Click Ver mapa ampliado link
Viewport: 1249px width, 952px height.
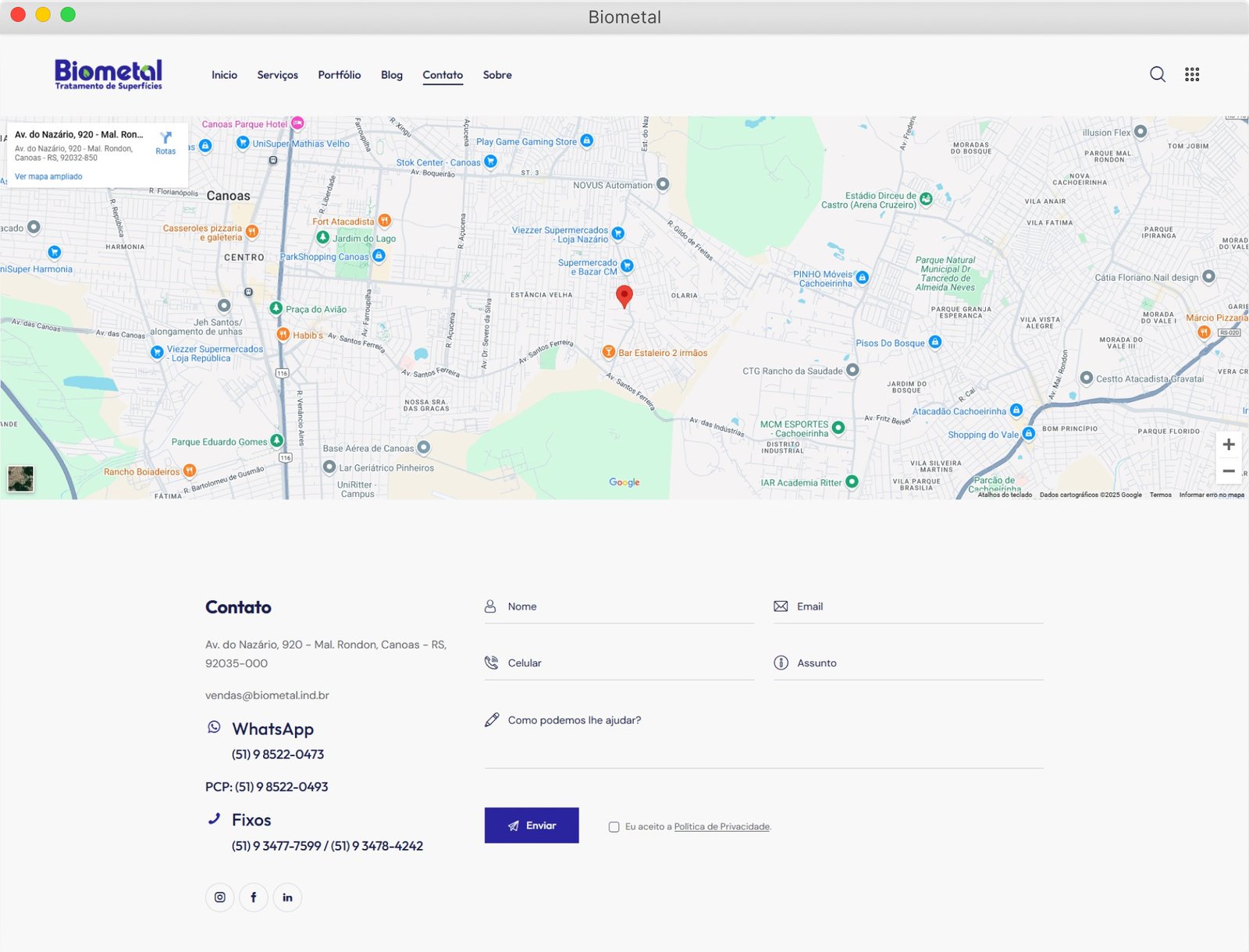(x=48, y=176)
